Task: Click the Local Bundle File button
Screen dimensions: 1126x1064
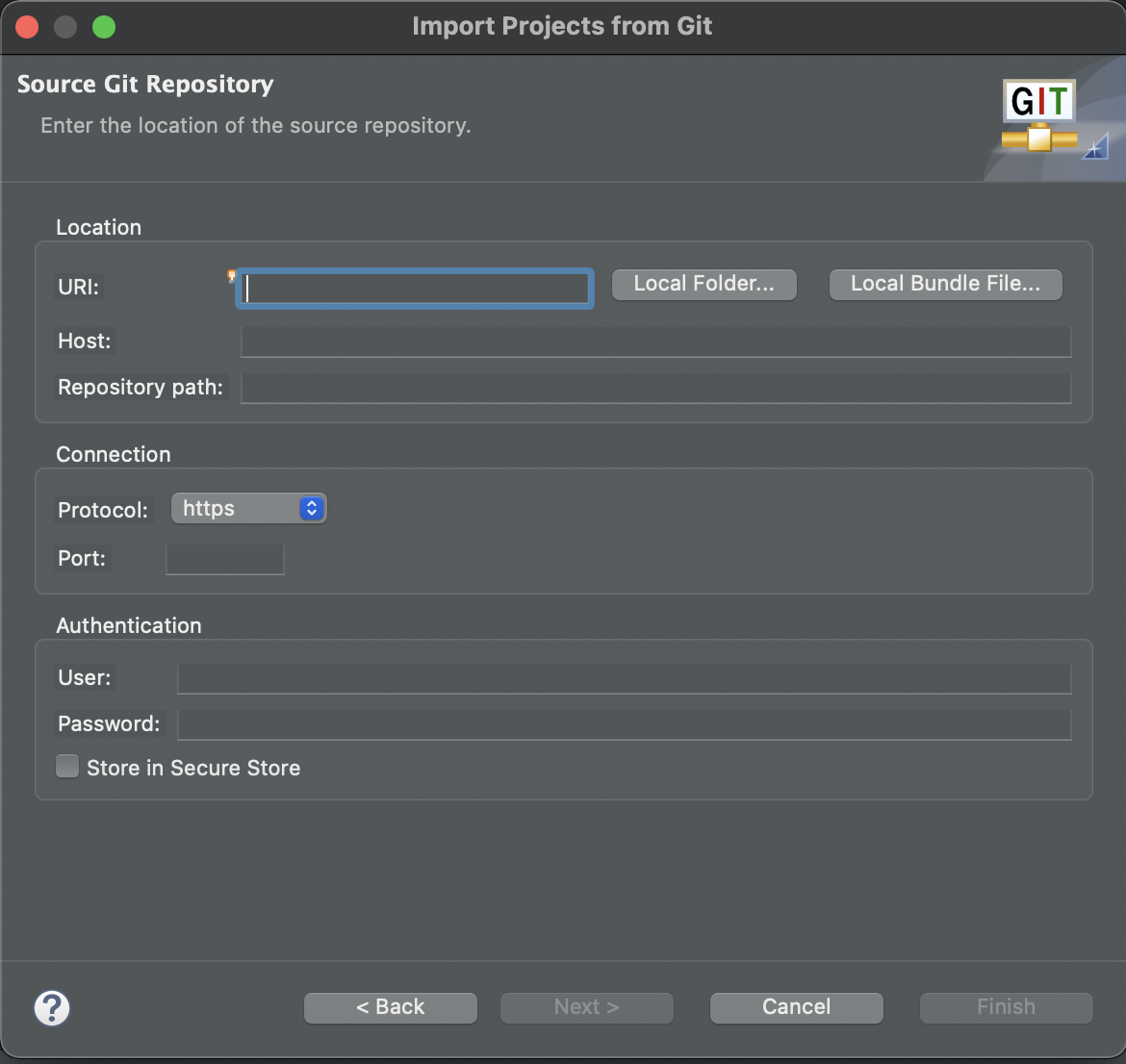Action: tap(945, 284)
